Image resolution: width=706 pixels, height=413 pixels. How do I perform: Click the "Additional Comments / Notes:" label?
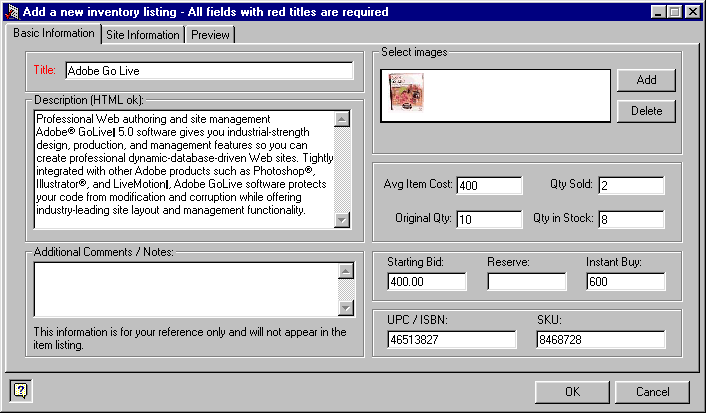click(x=104, y=252)
